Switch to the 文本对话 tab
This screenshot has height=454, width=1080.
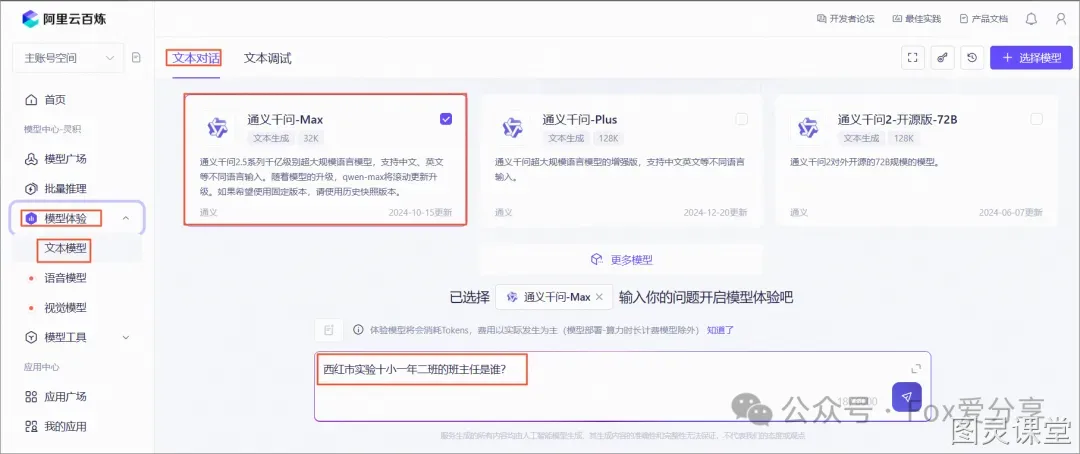[x=196, y=59]
